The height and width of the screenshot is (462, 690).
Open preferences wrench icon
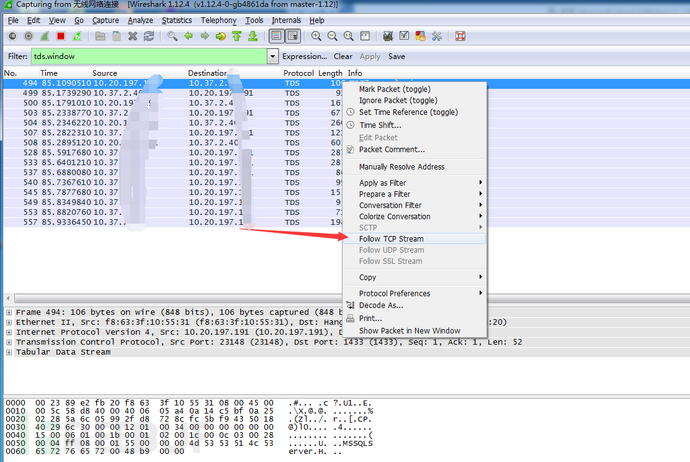(437, 36)
